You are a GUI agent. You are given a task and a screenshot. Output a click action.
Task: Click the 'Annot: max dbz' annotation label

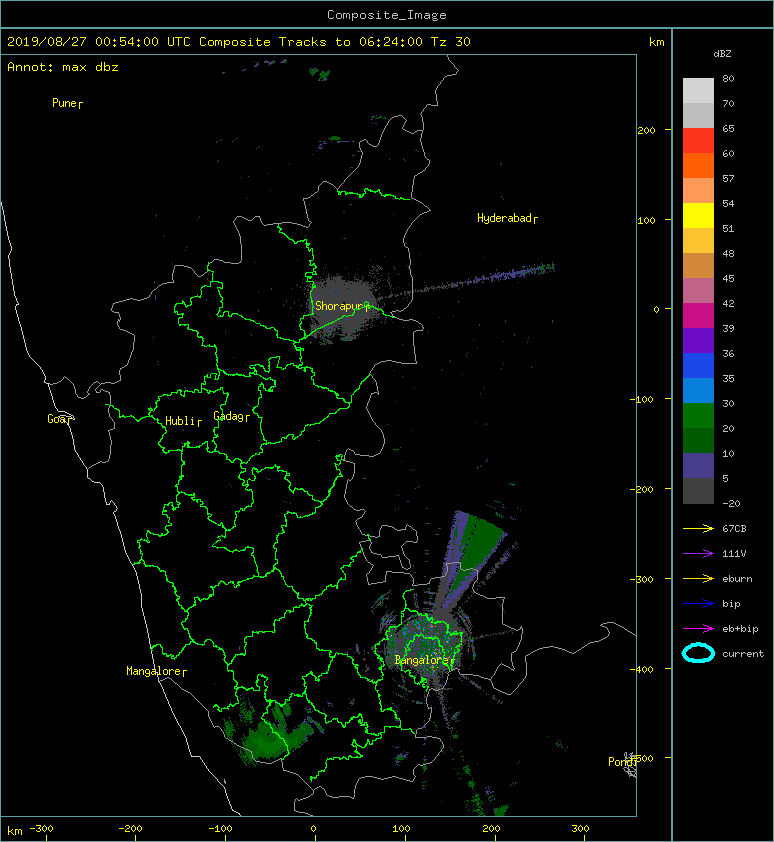pos(63,67)
